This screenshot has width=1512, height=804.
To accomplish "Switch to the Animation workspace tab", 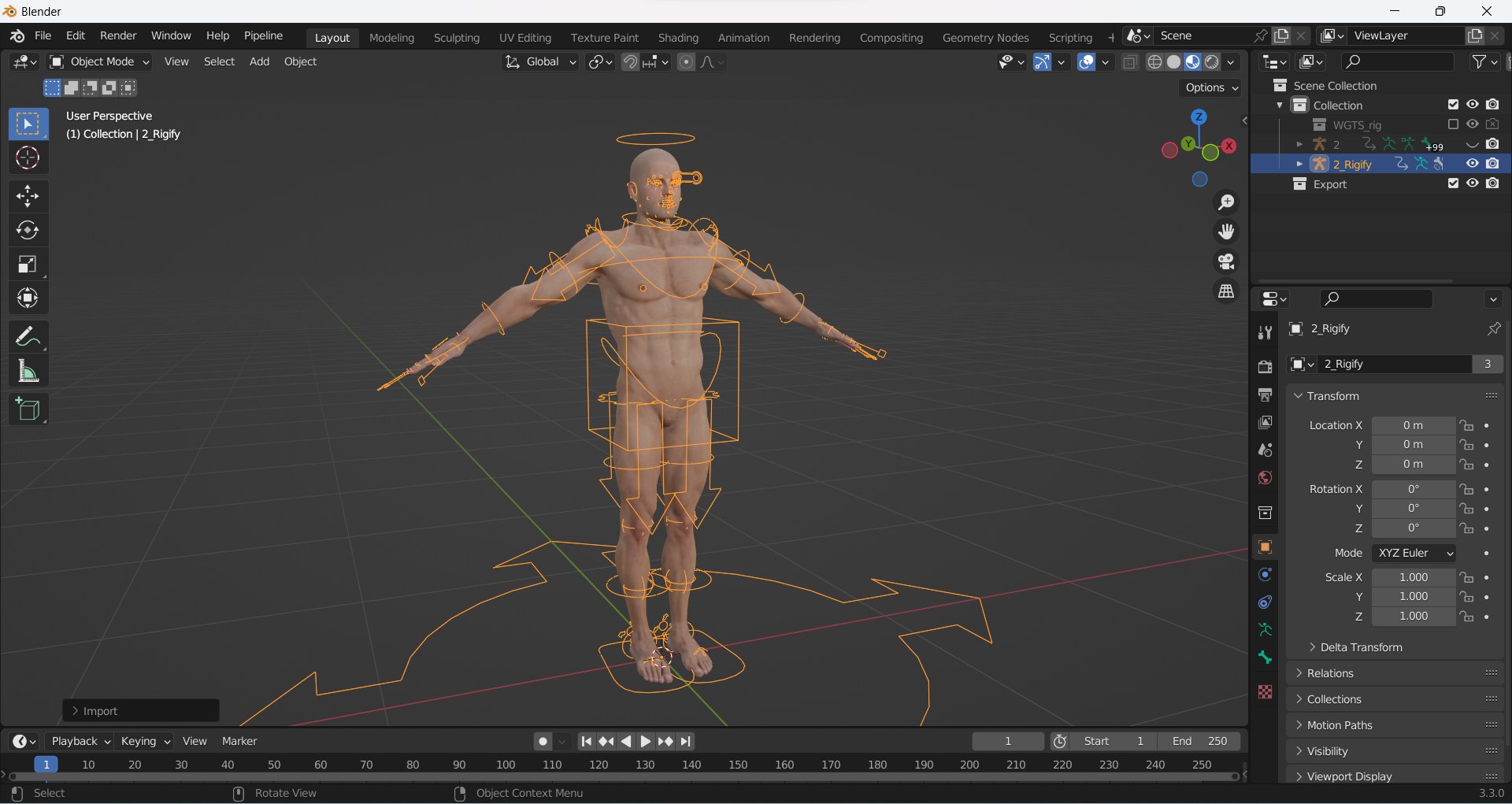I will coord(743,38).
